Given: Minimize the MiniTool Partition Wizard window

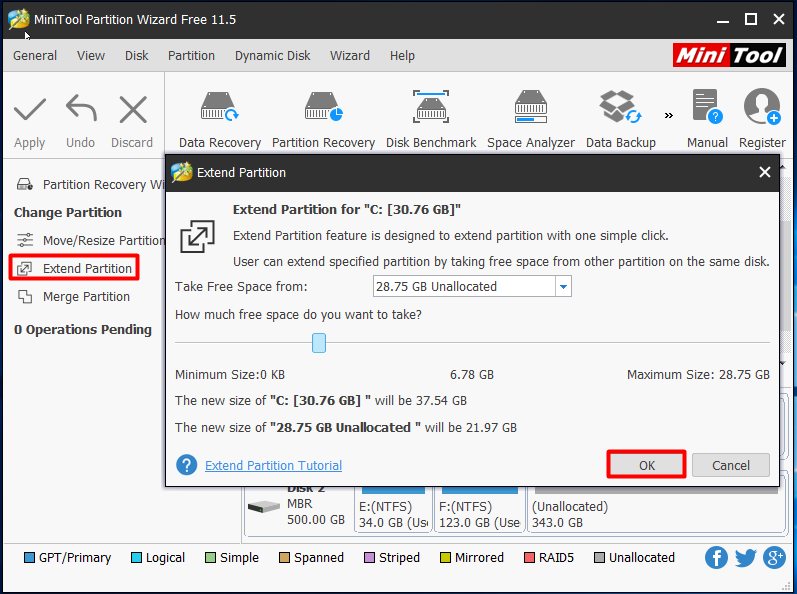Looking at the screenshot, I should [x=723, y=21].
